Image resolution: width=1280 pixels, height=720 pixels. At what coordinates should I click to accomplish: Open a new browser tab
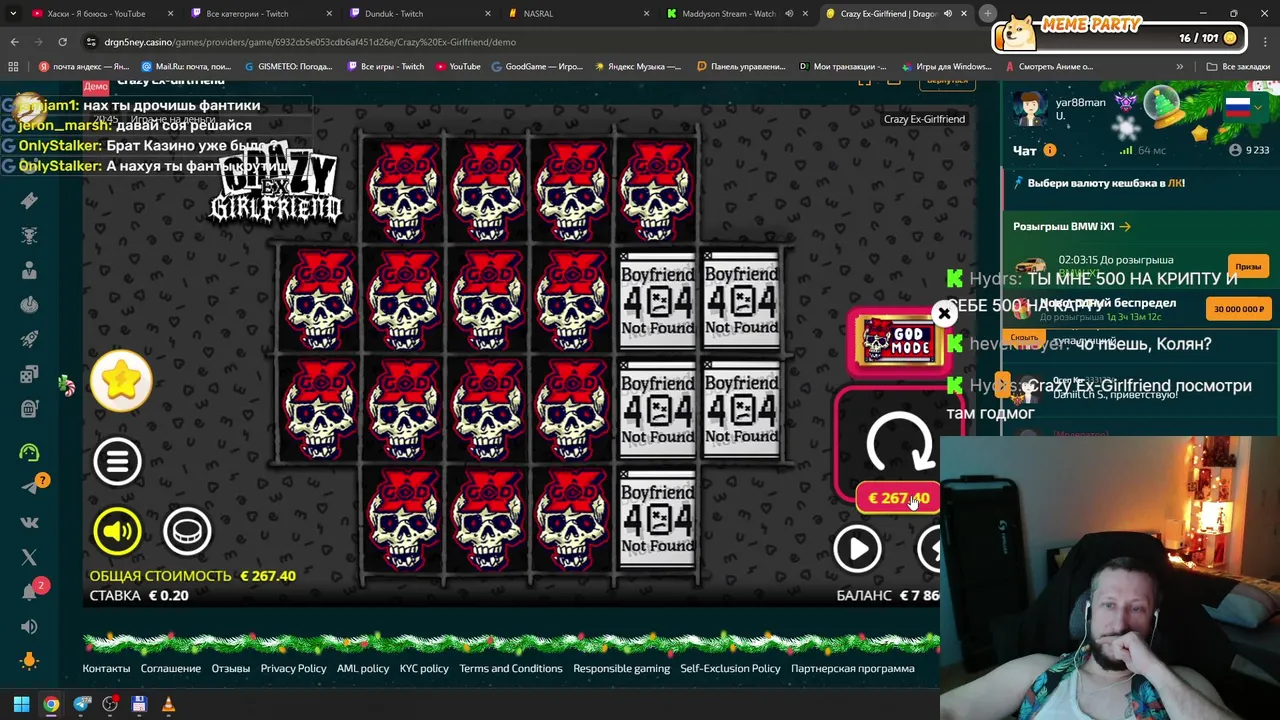click(987, 13)
